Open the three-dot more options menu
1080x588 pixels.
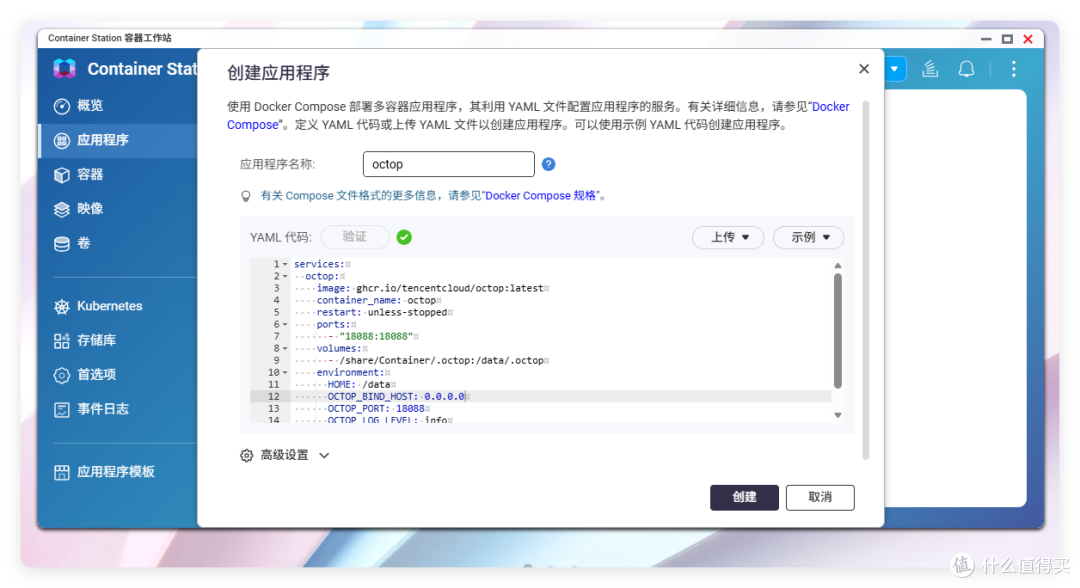[x=1013, y=69]
